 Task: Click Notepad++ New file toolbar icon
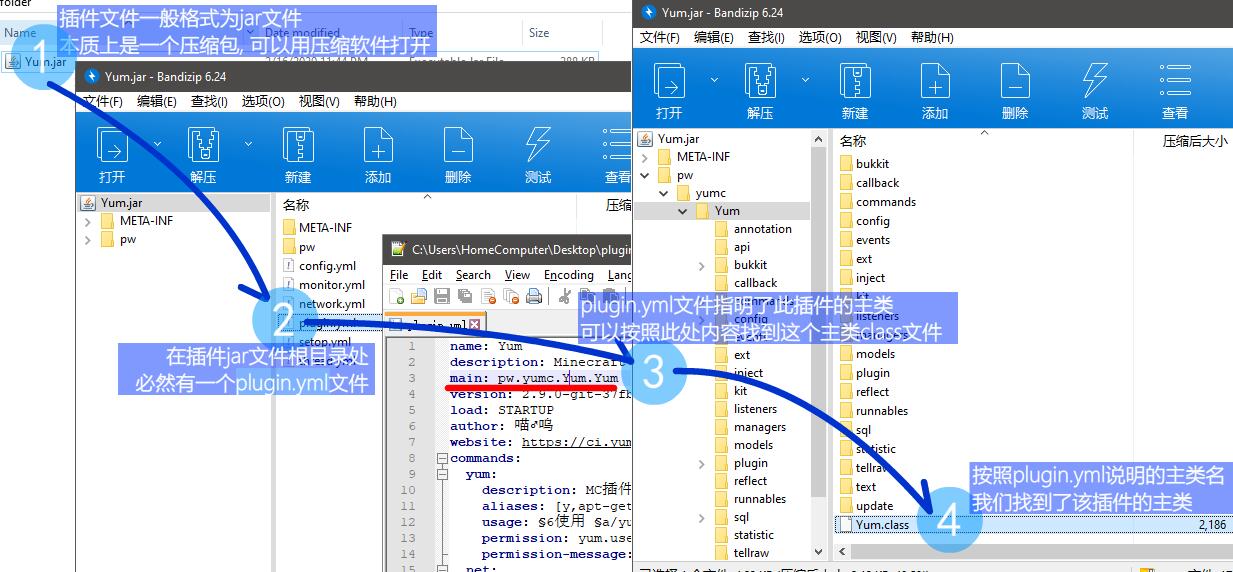pyautogui.click(x=397, y=296)
